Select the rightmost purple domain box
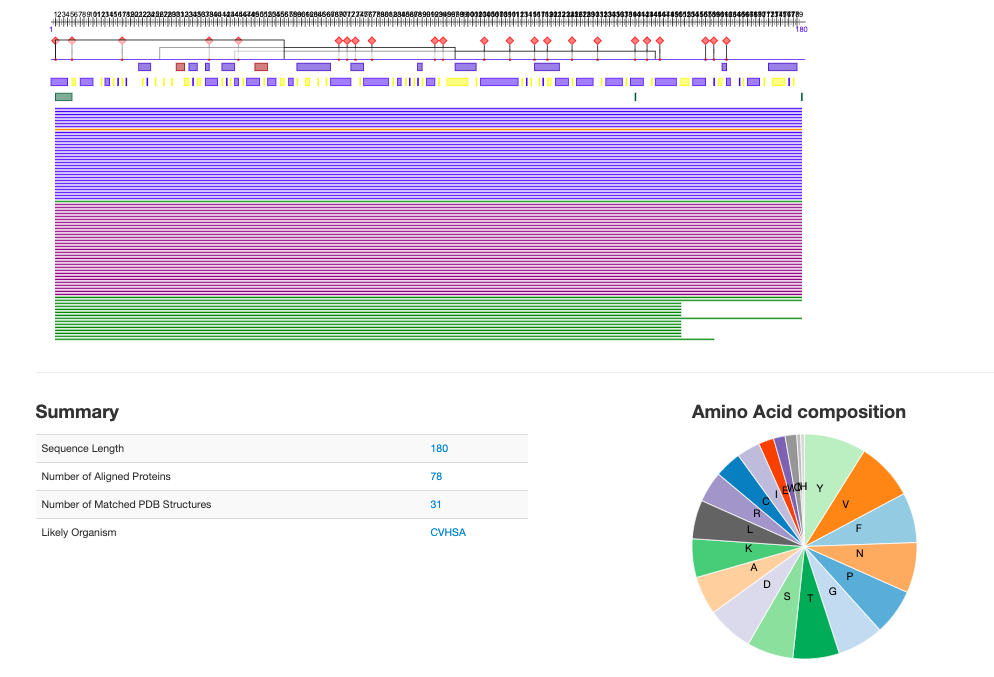Viewport: 994px width, 677px height. coord(782,67)
